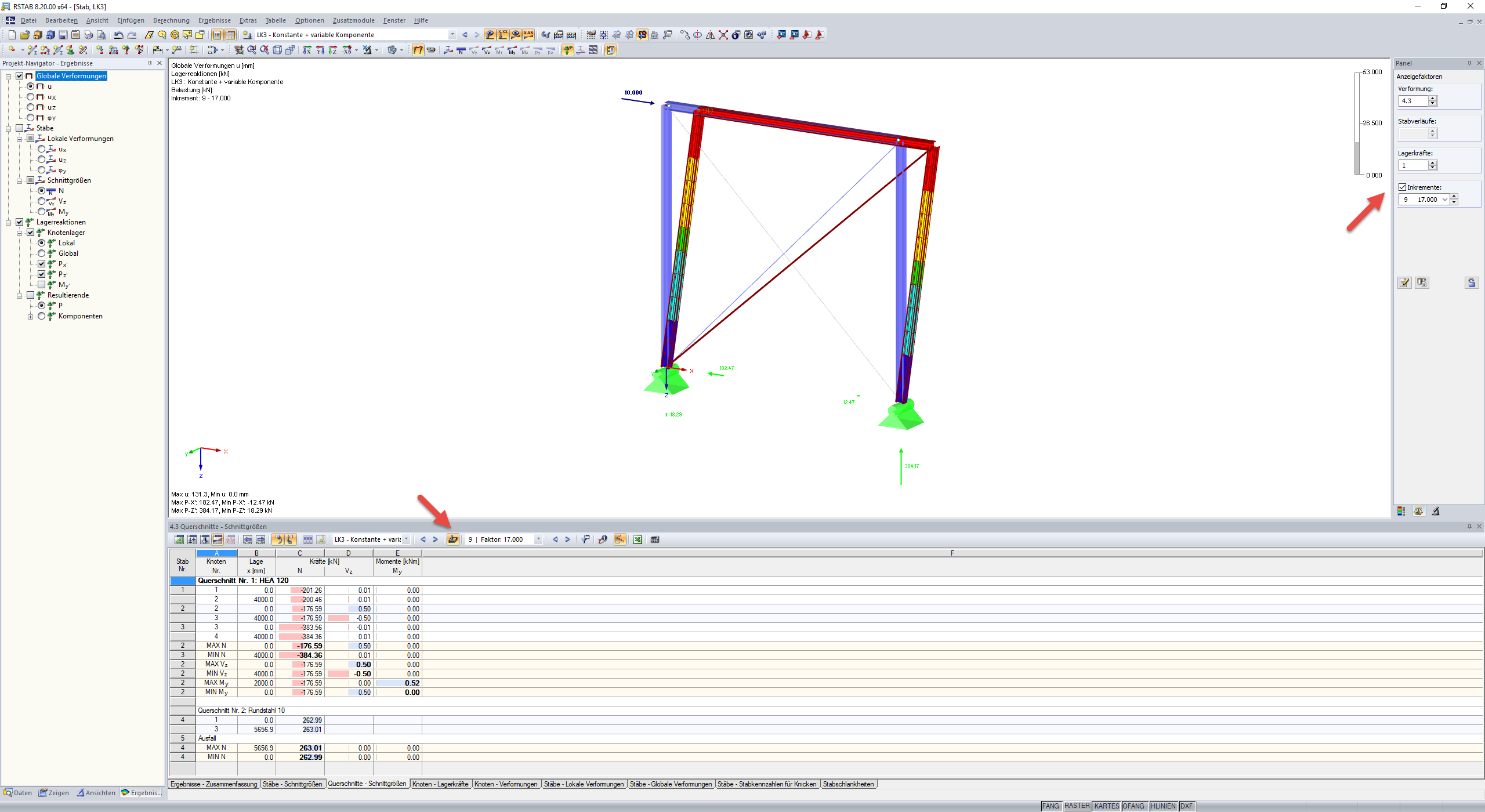Click the Excel export icon in the table toolbar
Image resolution: width=1485 pixels, height=812 pixels.
click(637, 539)
